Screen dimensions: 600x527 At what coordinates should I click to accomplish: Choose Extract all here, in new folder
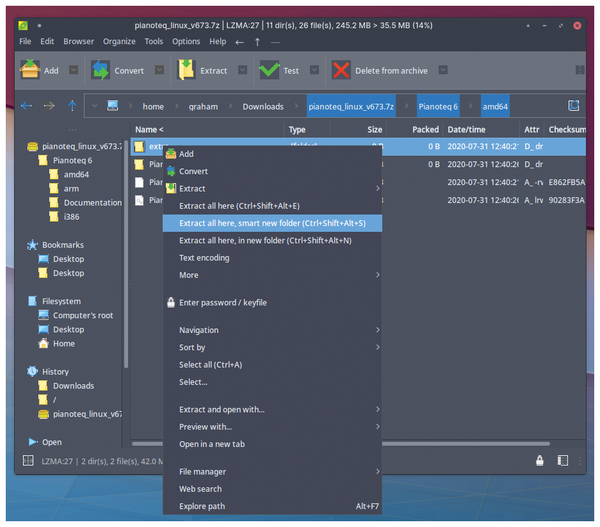(272, 240)
